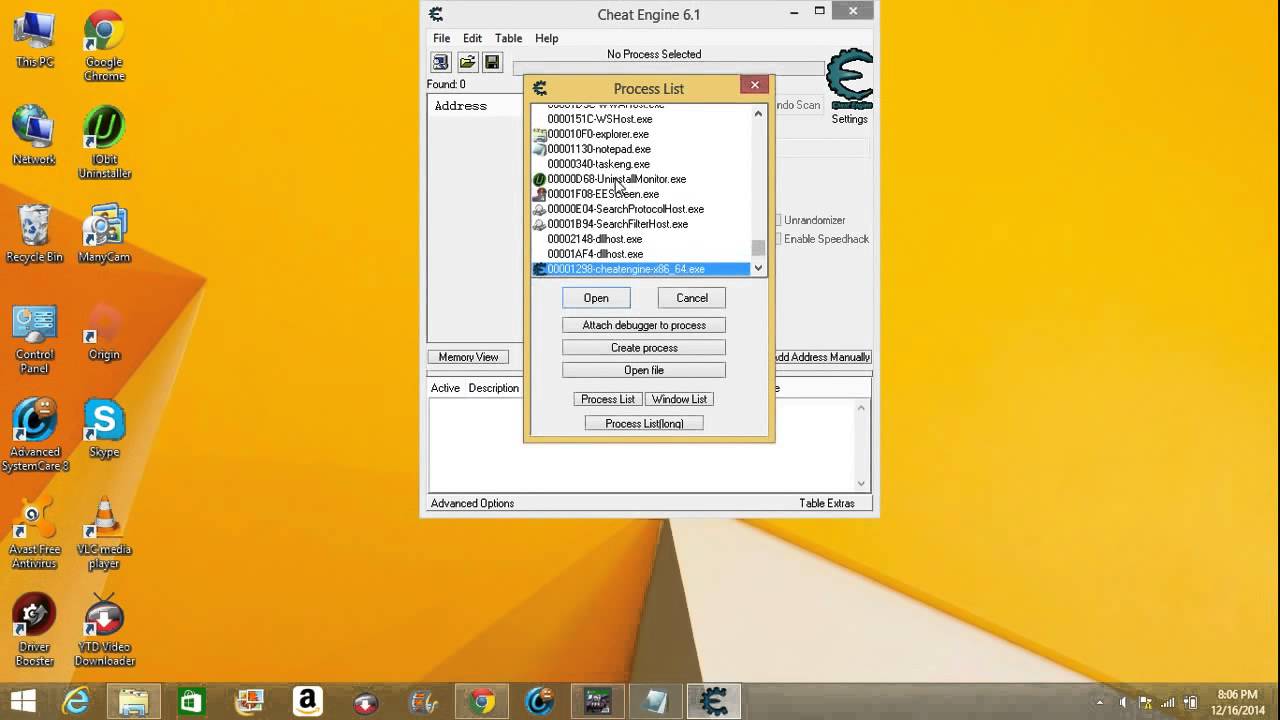Click the save floppy disk toolbar icon

492,62
